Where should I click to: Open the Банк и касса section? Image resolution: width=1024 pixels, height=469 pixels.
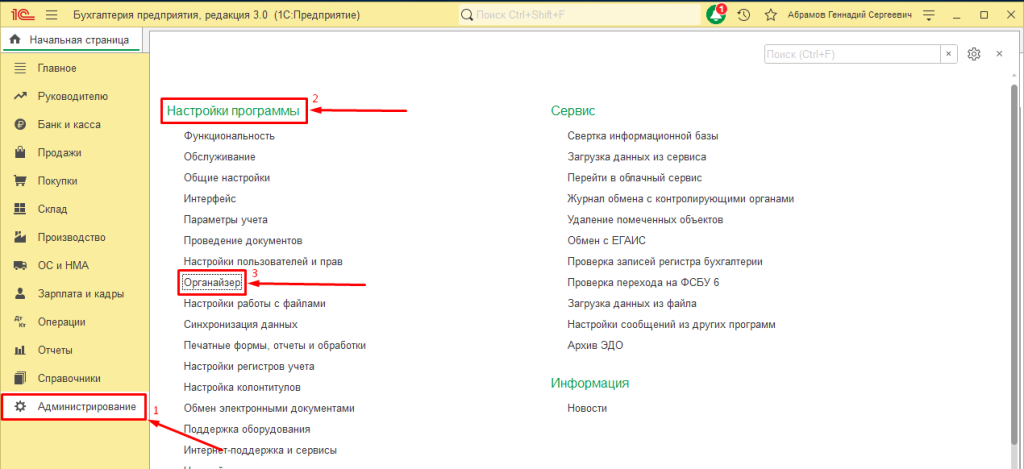(x=69, y=124)
